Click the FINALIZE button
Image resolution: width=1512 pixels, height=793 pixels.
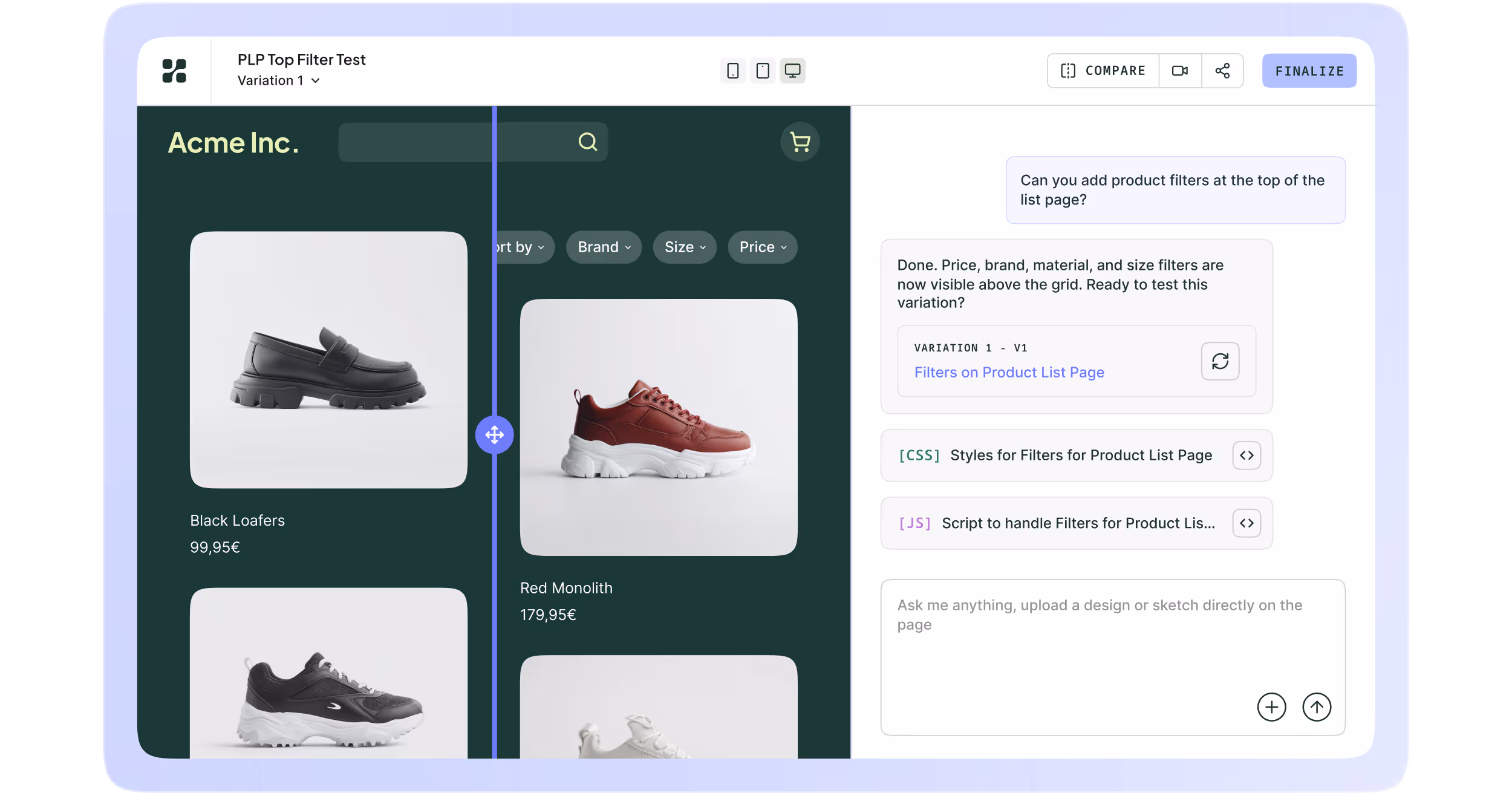pos(1309,71)
